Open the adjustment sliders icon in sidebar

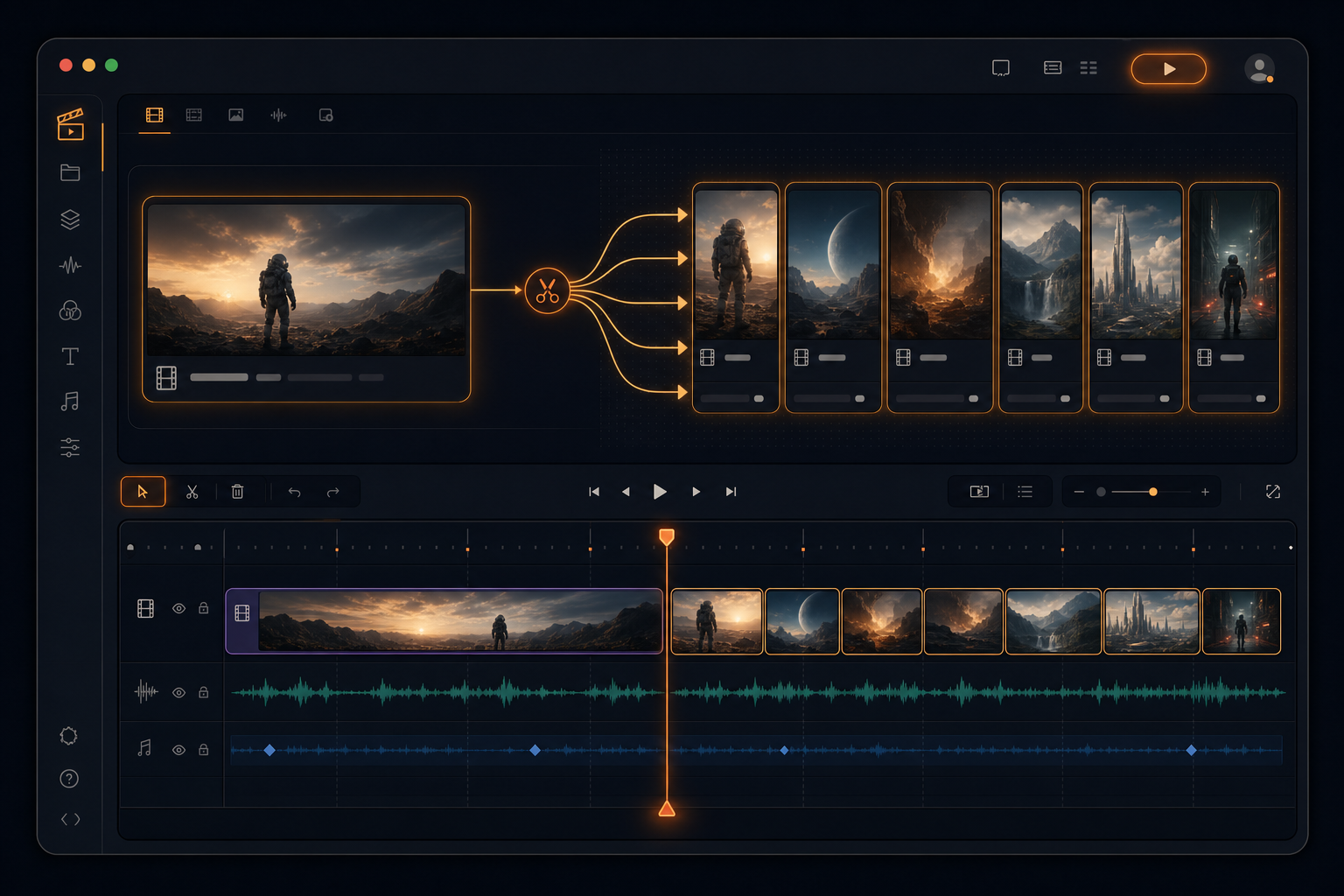[70, 448]
